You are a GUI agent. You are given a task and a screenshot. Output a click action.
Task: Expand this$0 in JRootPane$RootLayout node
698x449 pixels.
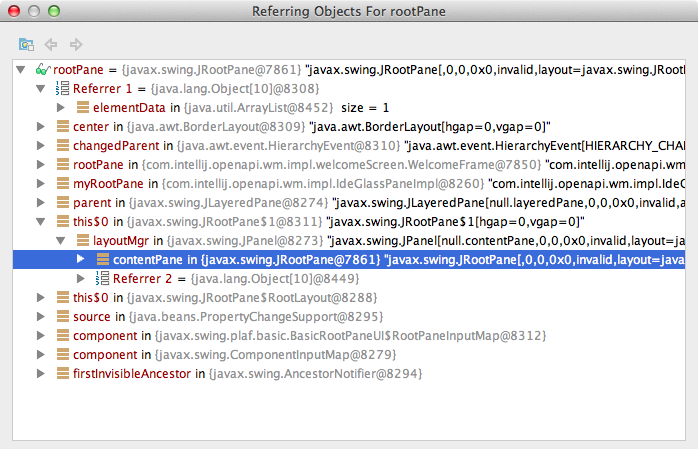[x=41, y=297]
